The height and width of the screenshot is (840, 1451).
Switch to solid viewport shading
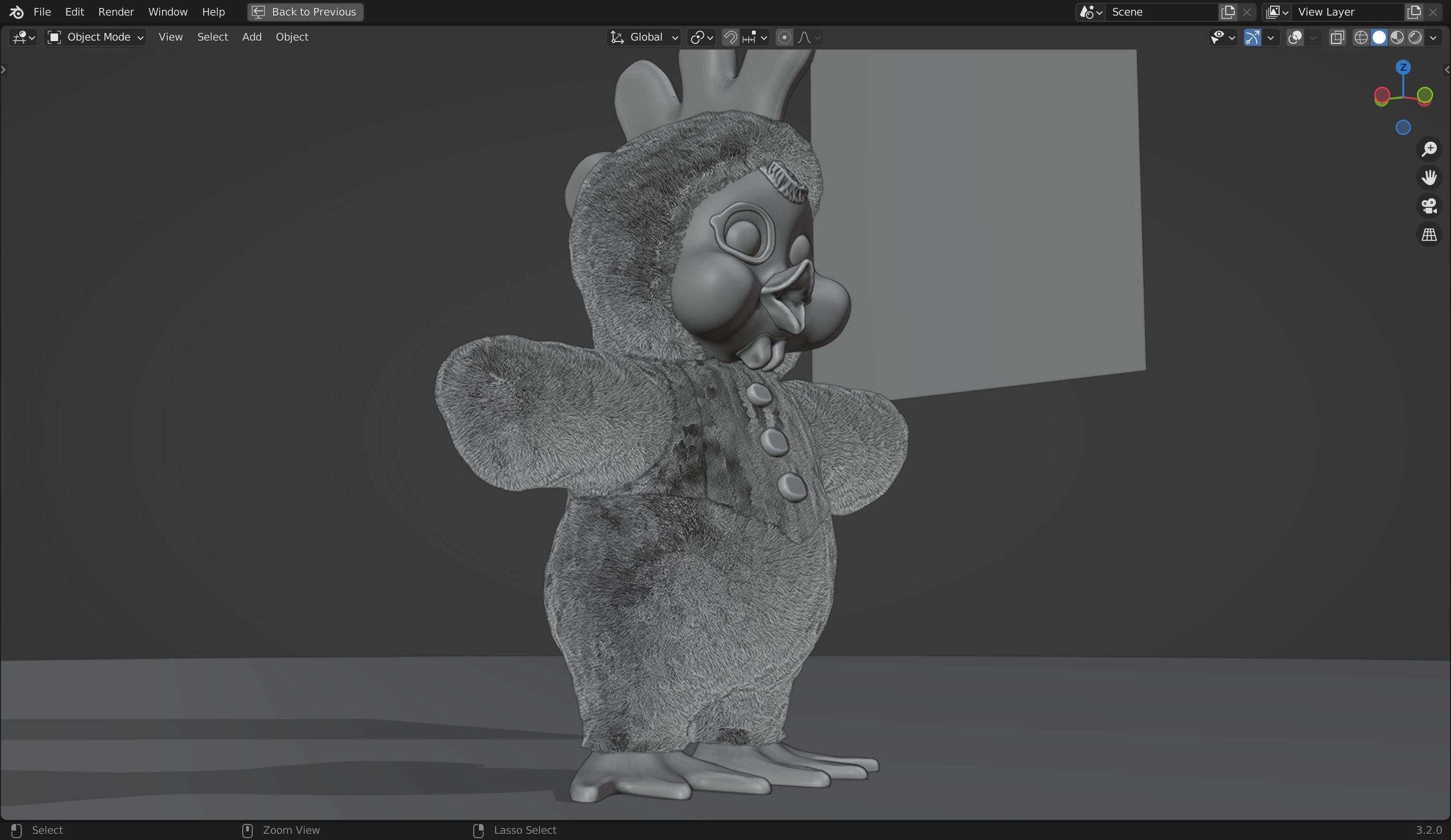1379,37
